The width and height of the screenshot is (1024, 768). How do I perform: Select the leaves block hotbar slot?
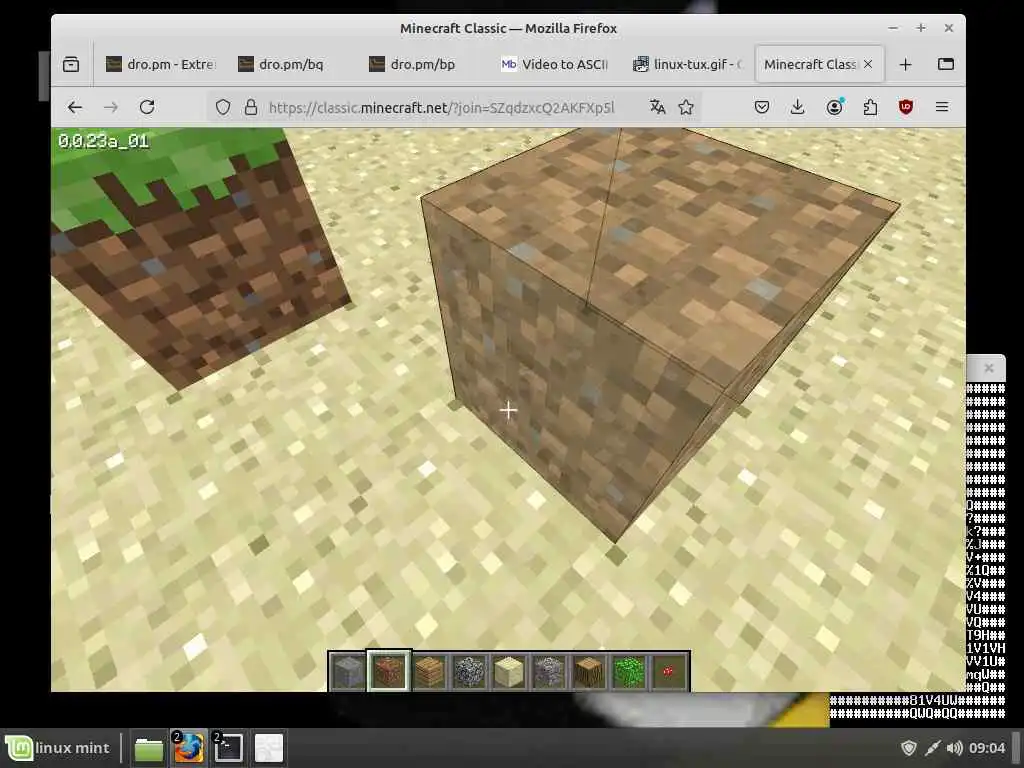[x=628, y=671]
